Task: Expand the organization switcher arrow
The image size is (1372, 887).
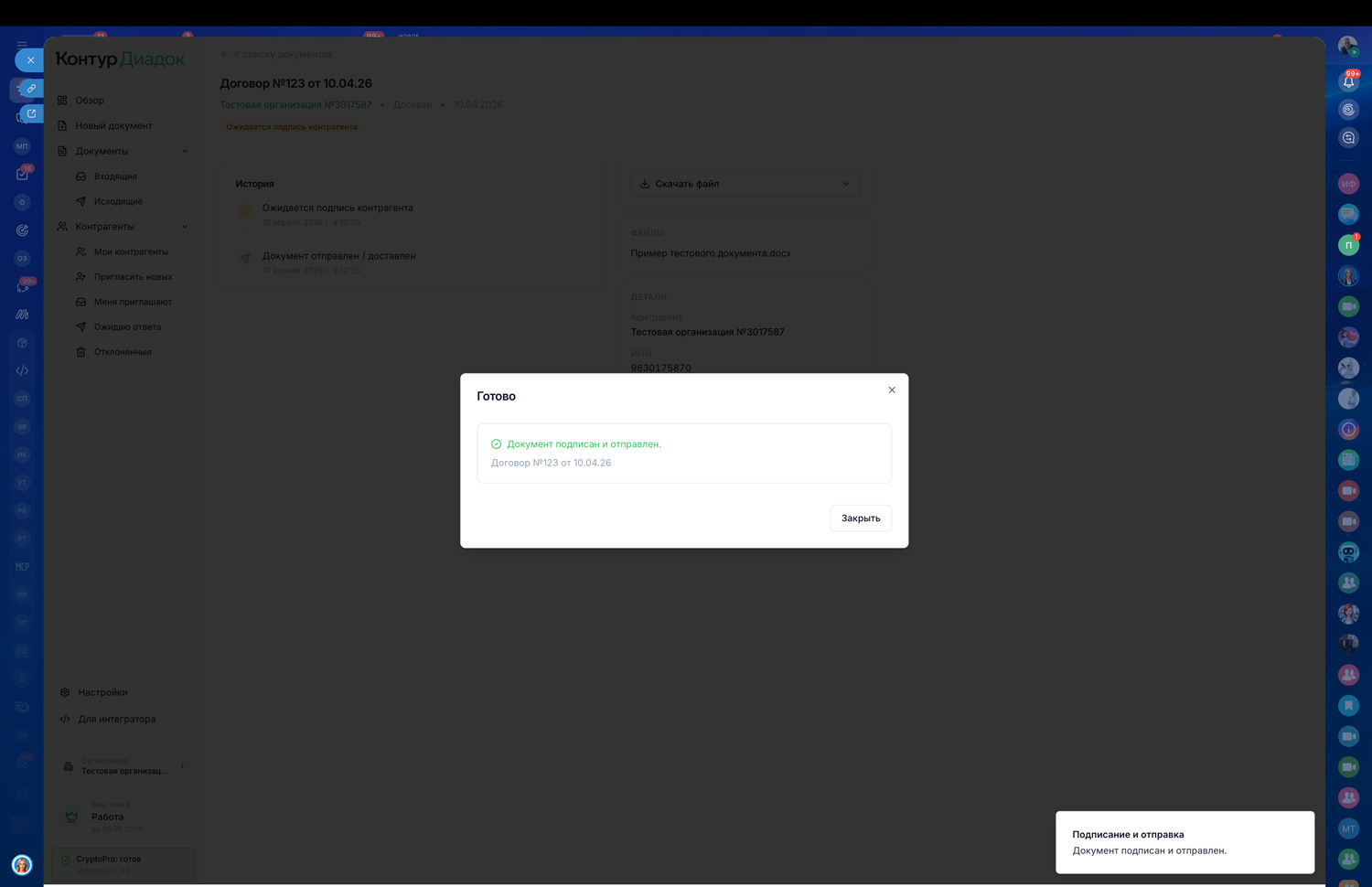Action: click(182, 767)
